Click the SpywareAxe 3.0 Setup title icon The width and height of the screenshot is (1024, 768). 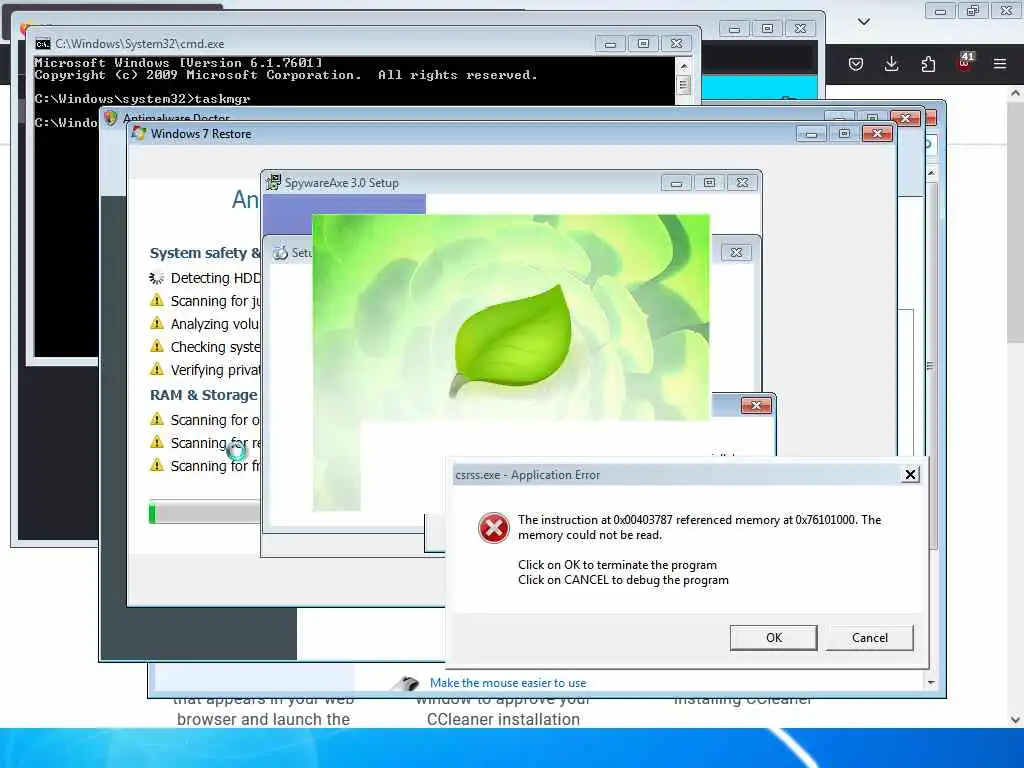[273, 182]
